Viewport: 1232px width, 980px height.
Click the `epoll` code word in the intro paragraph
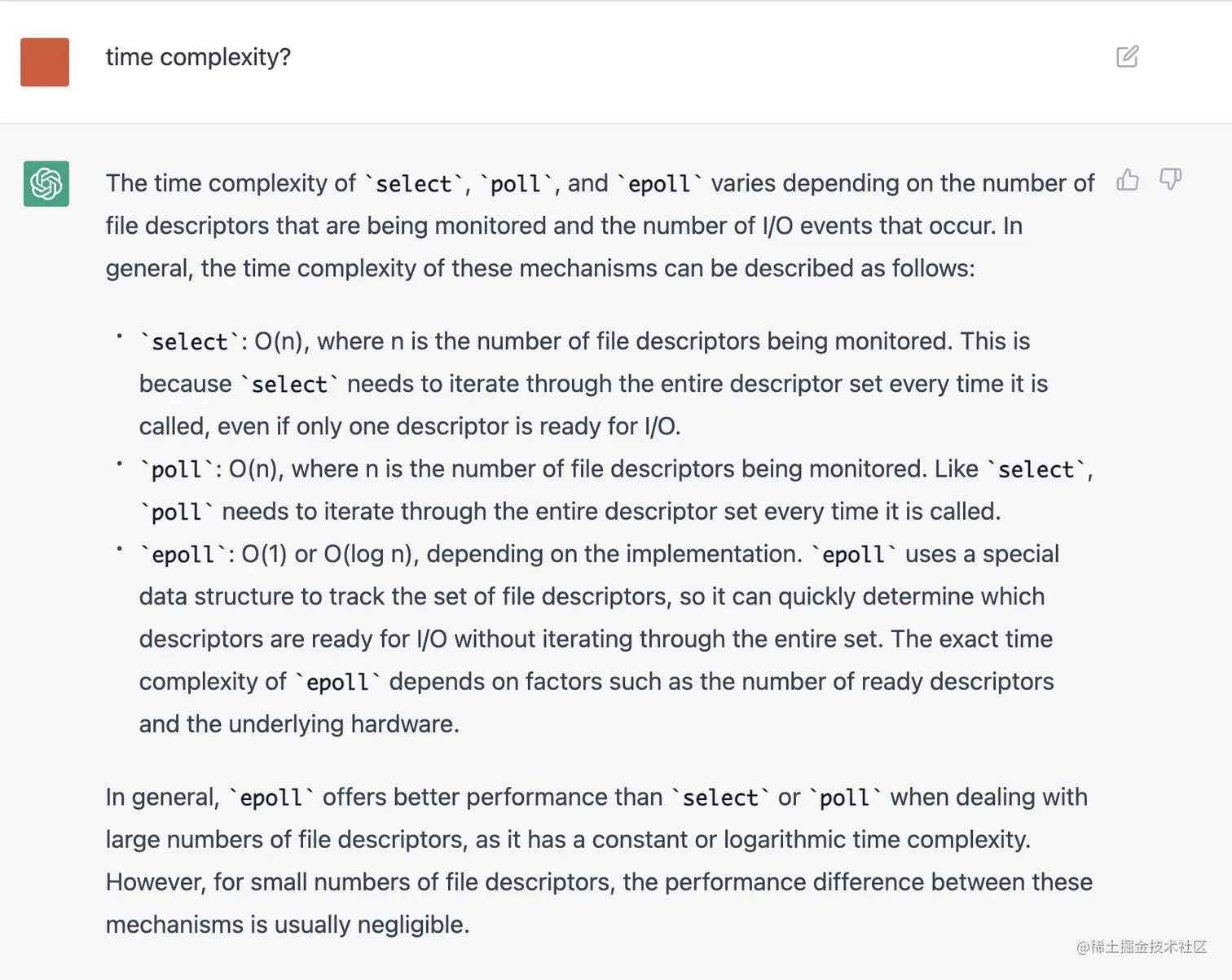click(x=659, y=184)
